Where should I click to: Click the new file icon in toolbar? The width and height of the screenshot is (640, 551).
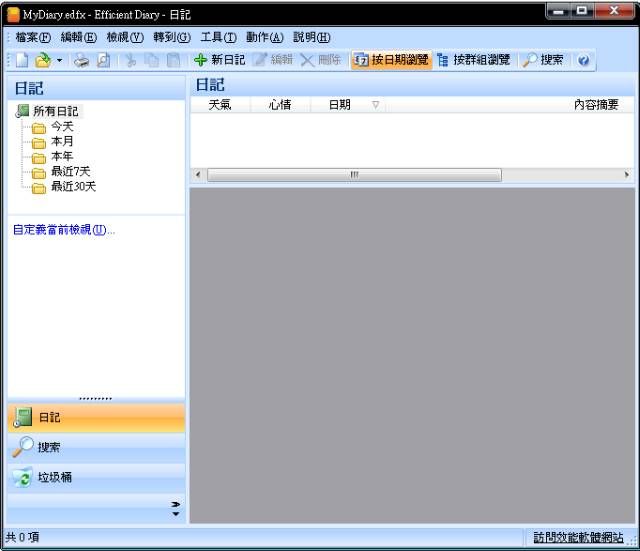pyautogui.click(x=22, y=60)
